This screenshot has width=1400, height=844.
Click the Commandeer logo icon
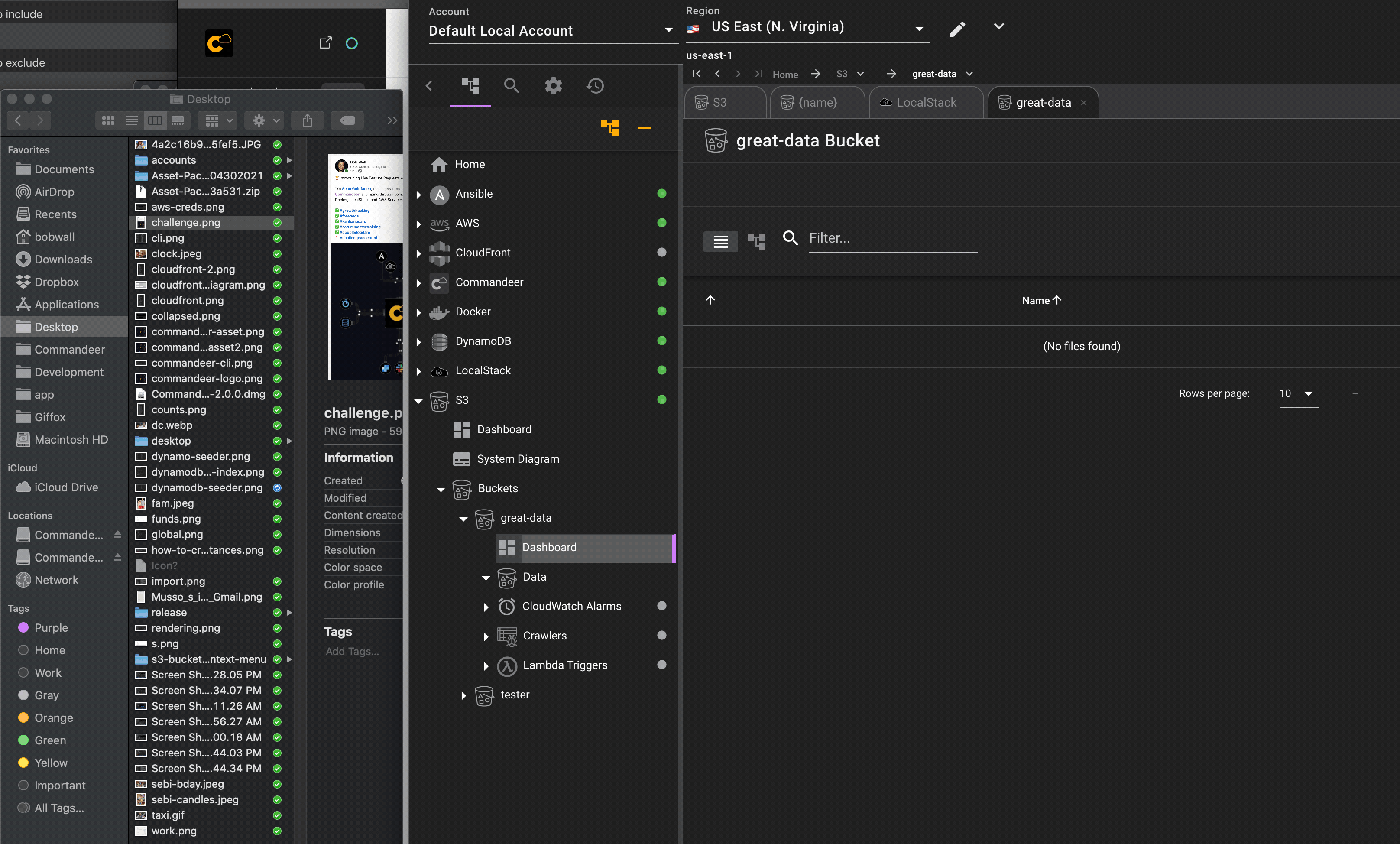[x=219, y=43]
